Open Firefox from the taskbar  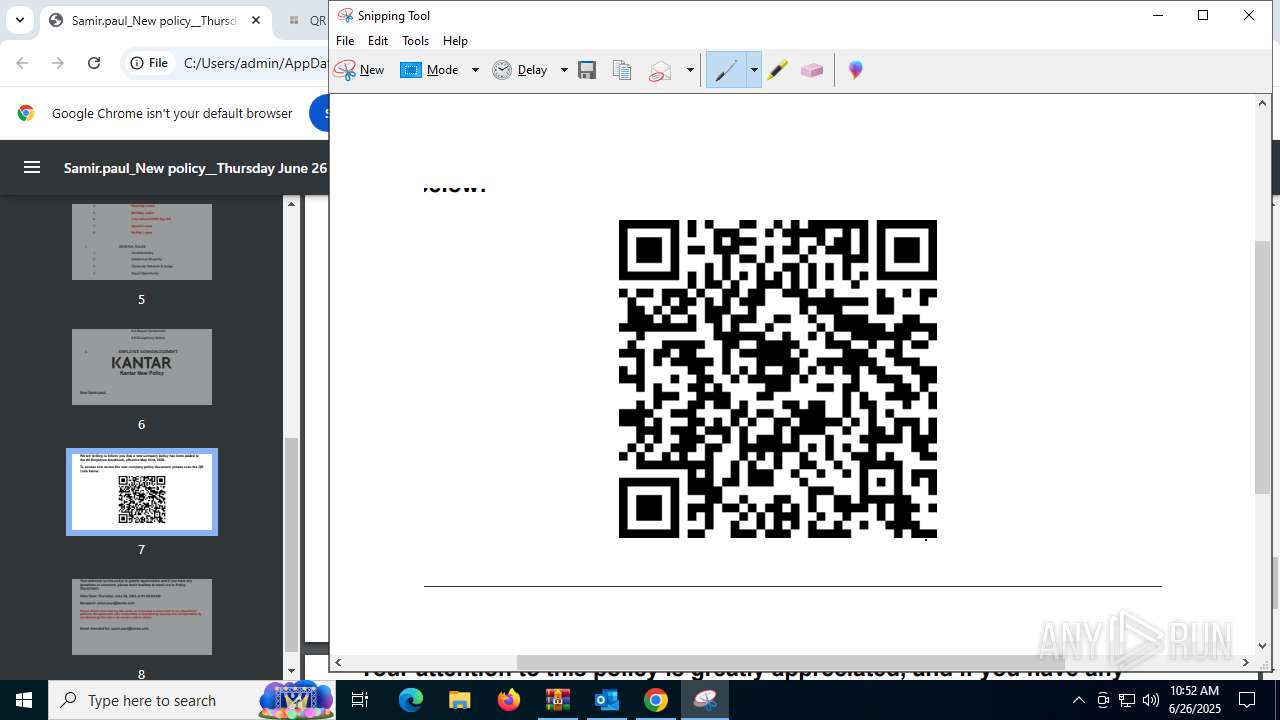(x=509, y=700)
